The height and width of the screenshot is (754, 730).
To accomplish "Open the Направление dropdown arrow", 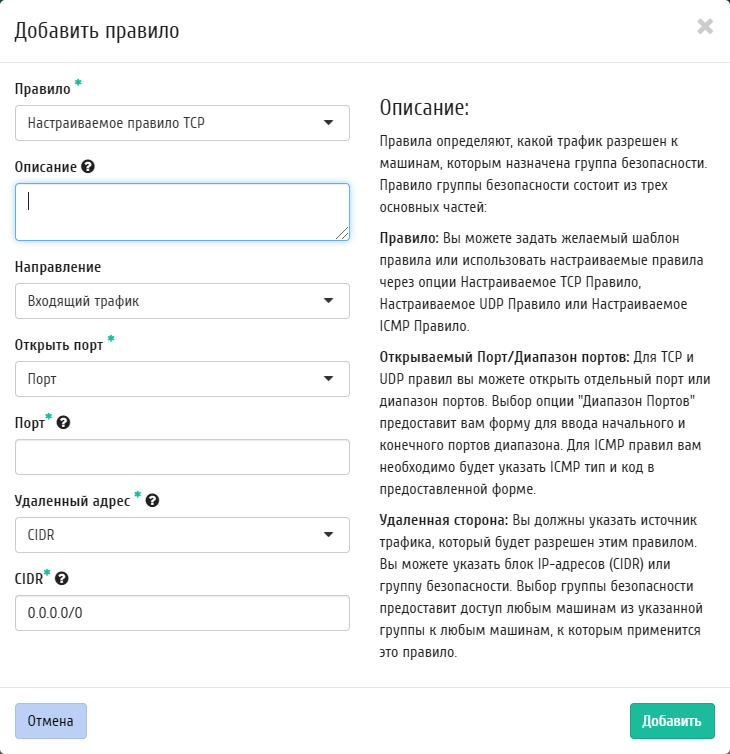I will [x=328, y=301].
